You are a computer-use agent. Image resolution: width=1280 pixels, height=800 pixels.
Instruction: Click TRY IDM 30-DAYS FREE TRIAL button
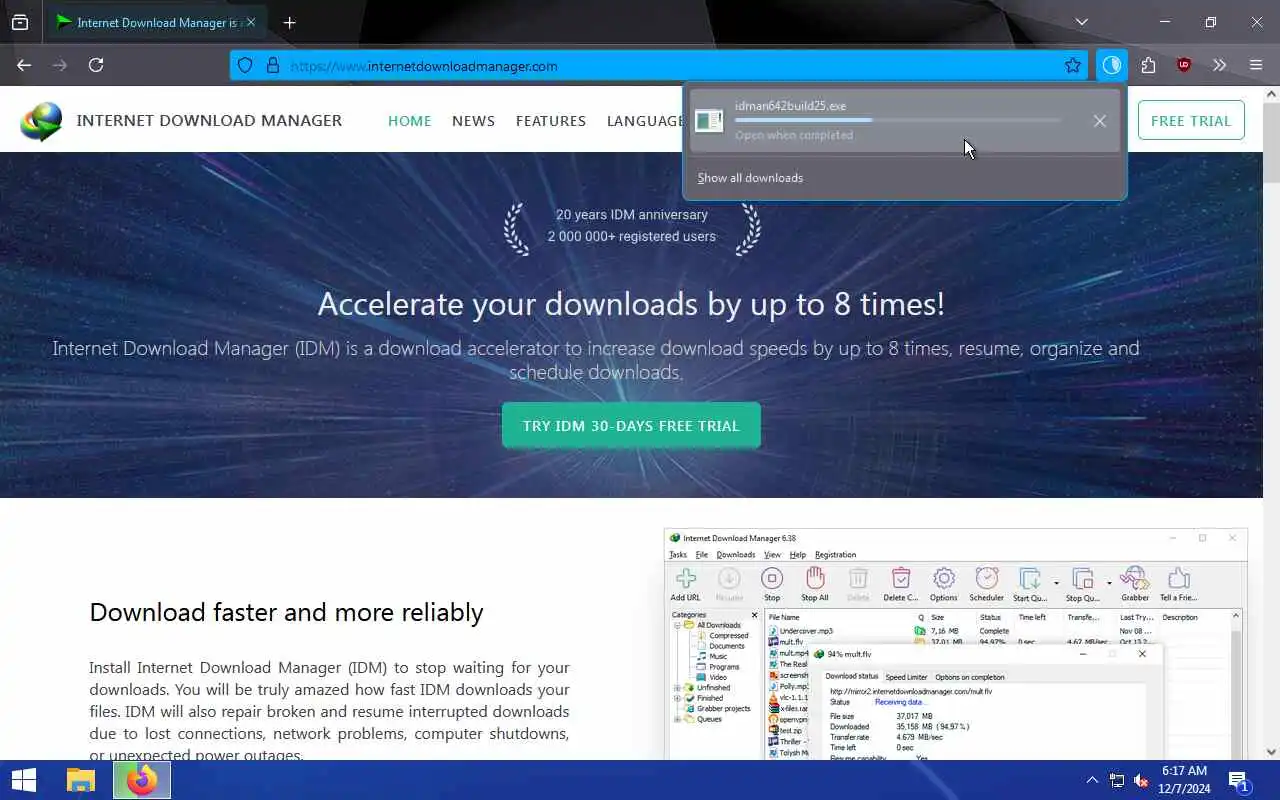631,425
